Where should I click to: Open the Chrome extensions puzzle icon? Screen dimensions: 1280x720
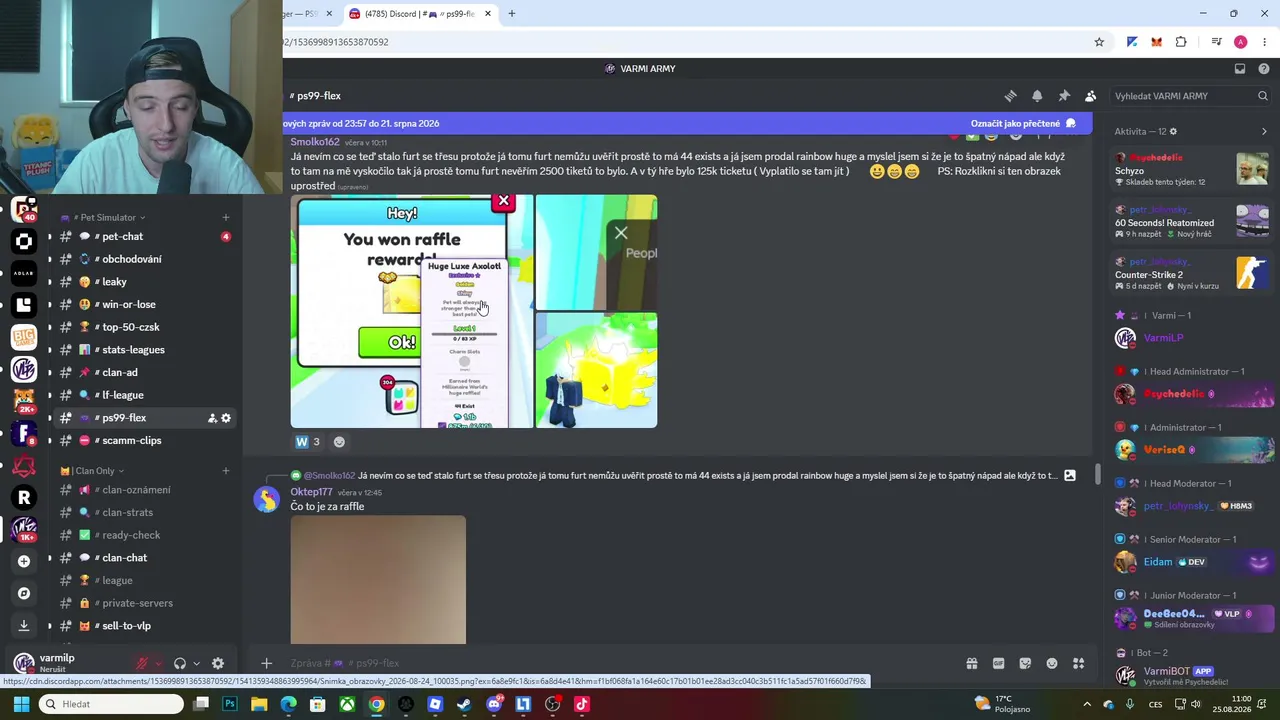(x=1181, y=42)
